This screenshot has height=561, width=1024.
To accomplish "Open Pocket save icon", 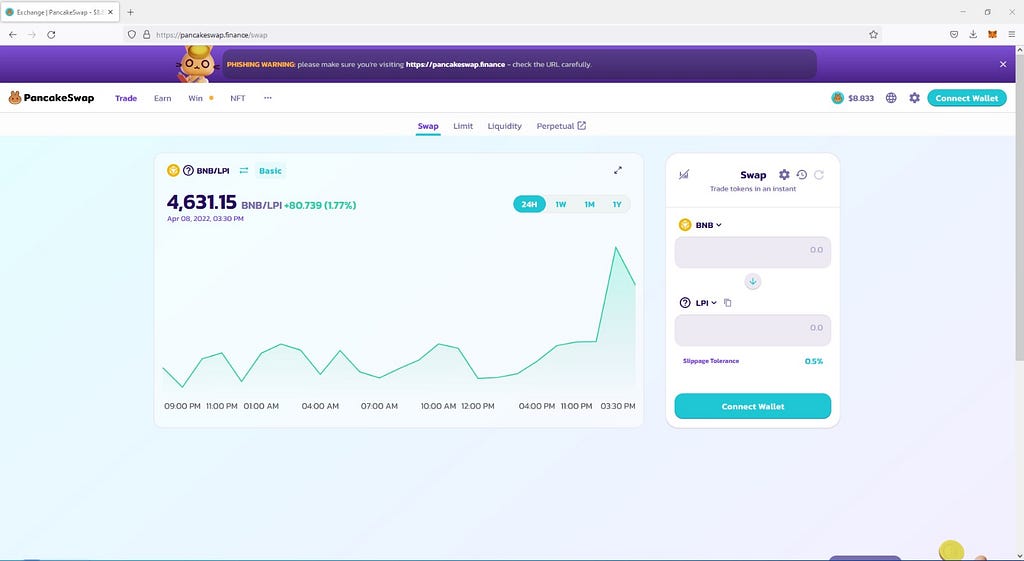I will [954, 35].
